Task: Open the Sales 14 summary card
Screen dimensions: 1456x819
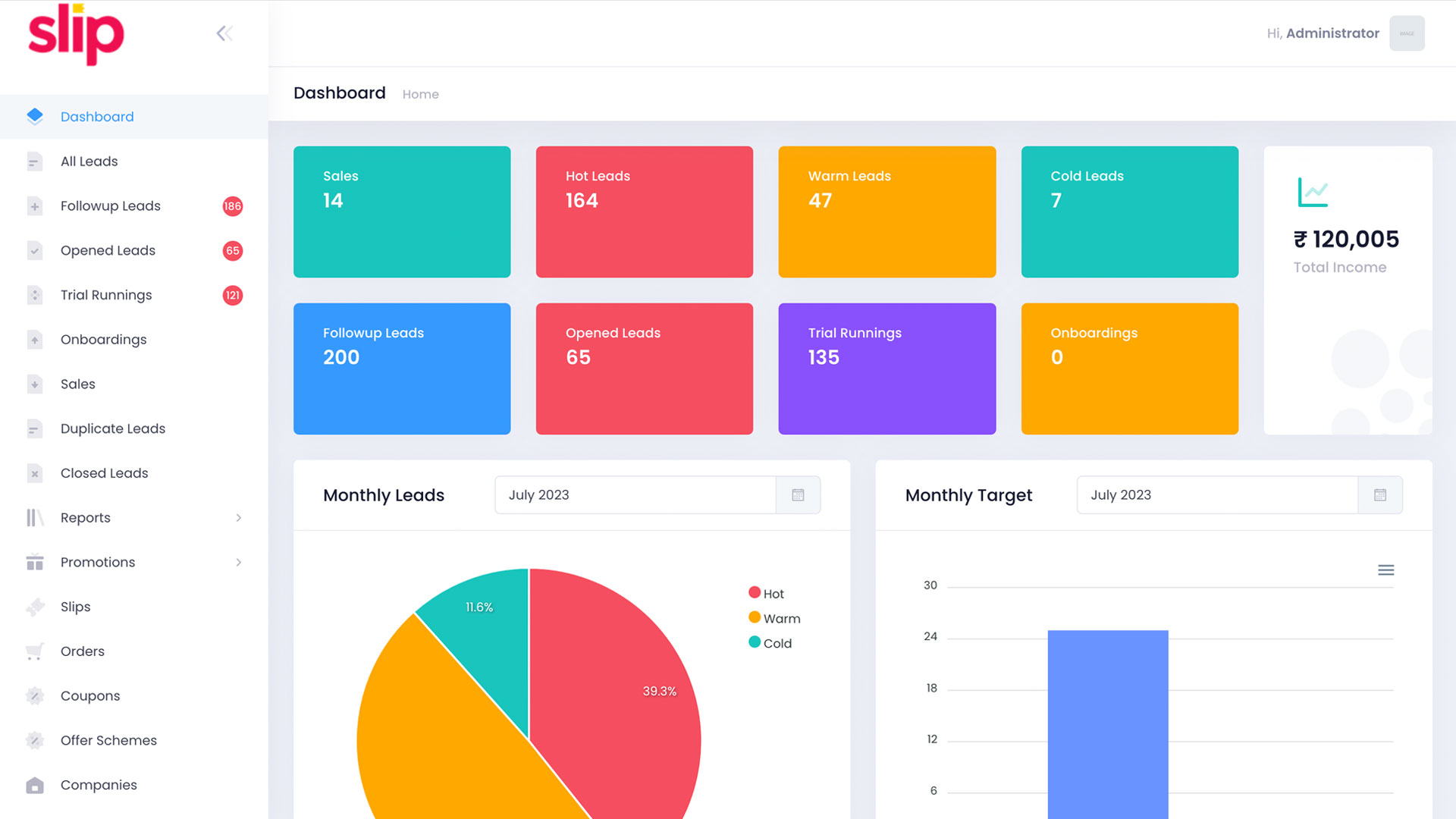Action: coord(402,212)
